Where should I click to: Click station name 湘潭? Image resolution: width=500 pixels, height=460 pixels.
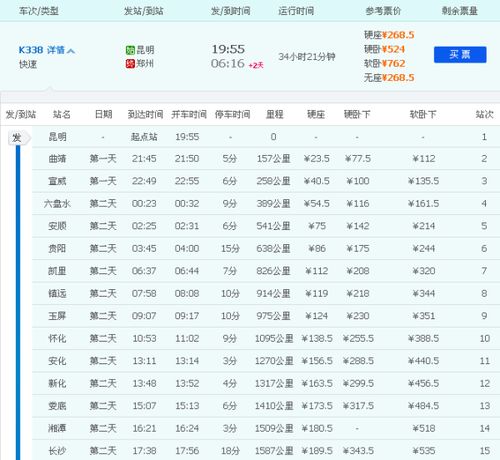coord(57,428)
